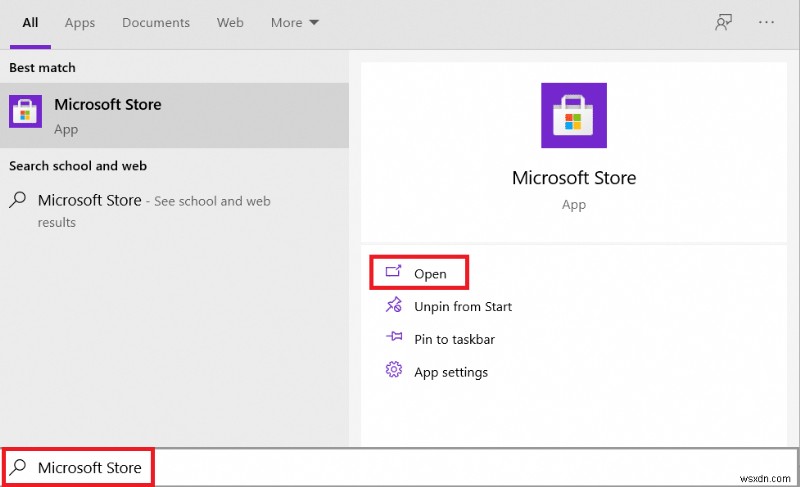
Task: Expand the More filter dropdown
Action: pyautogui.click(x=294, y=23)
